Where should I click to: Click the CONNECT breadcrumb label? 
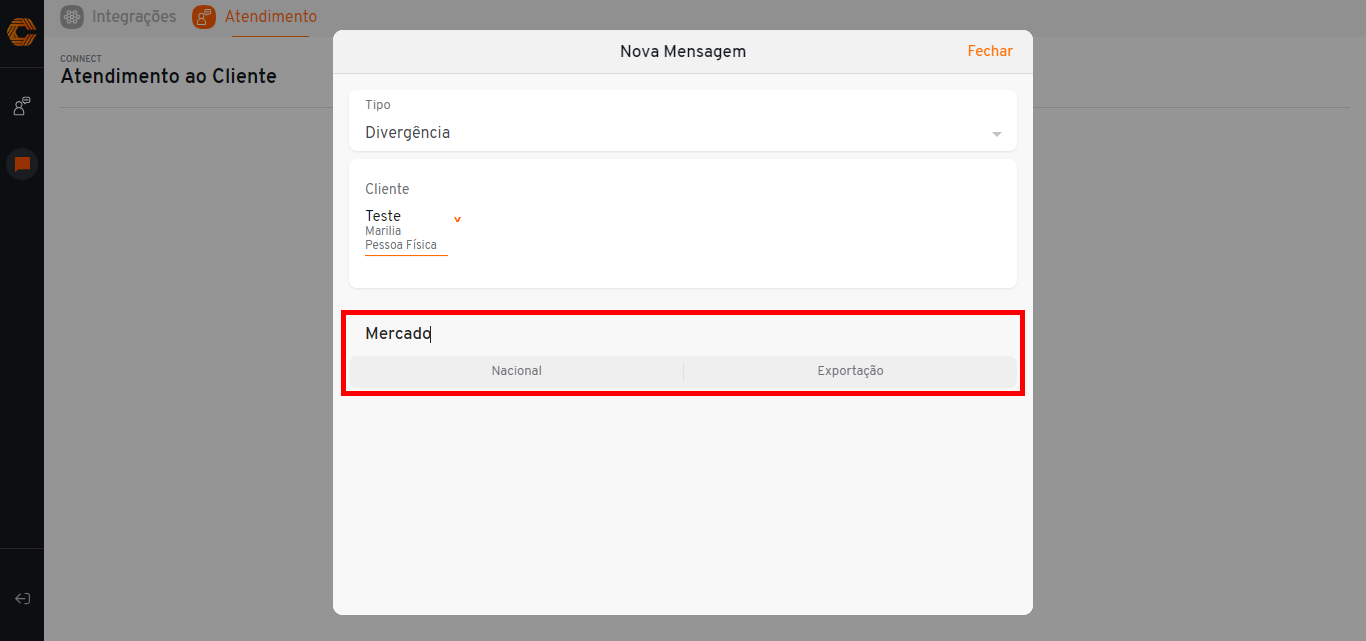coord(81,59)
